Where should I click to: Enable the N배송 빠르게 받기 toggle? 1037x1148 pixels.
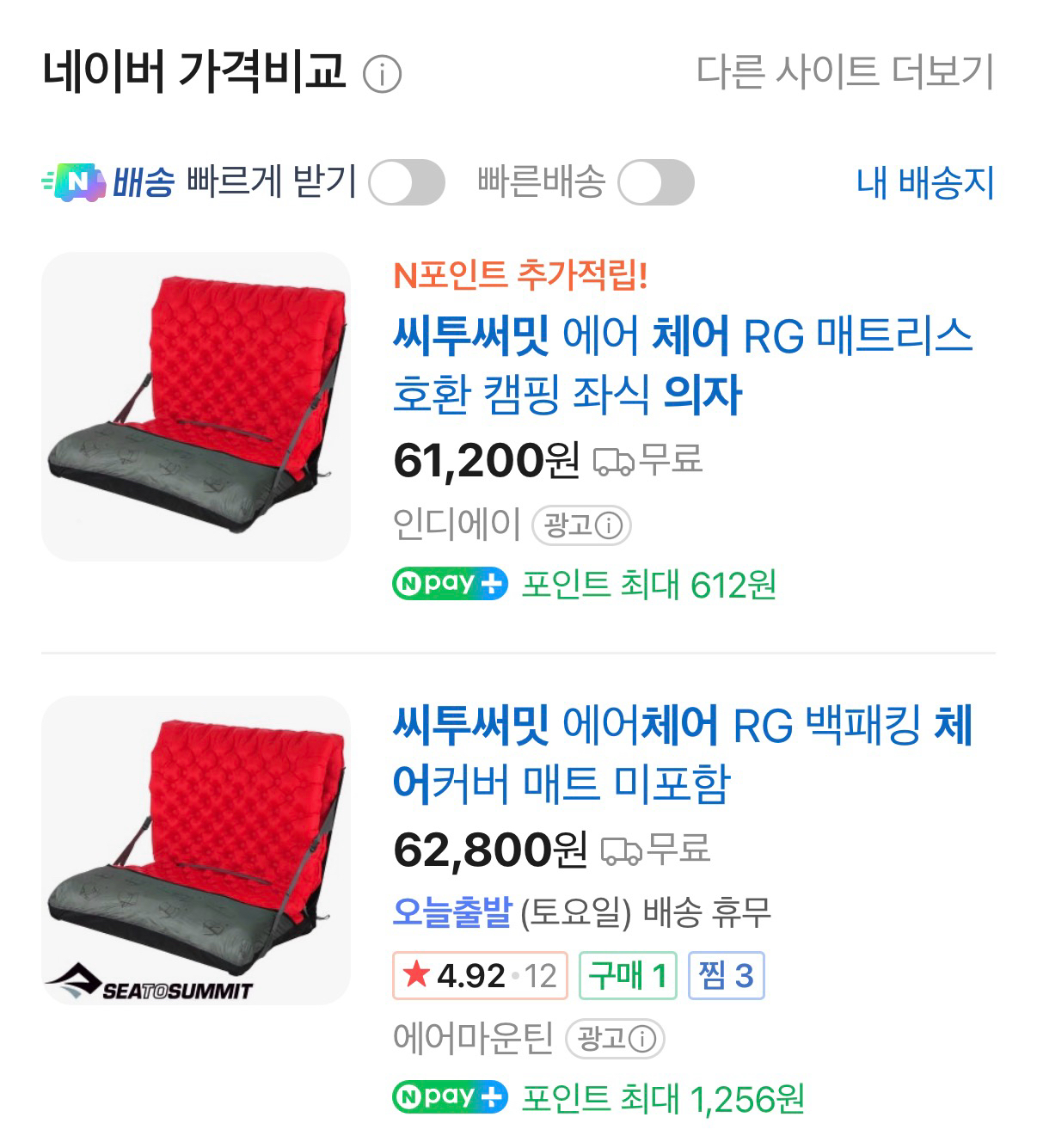click(406, 182)
